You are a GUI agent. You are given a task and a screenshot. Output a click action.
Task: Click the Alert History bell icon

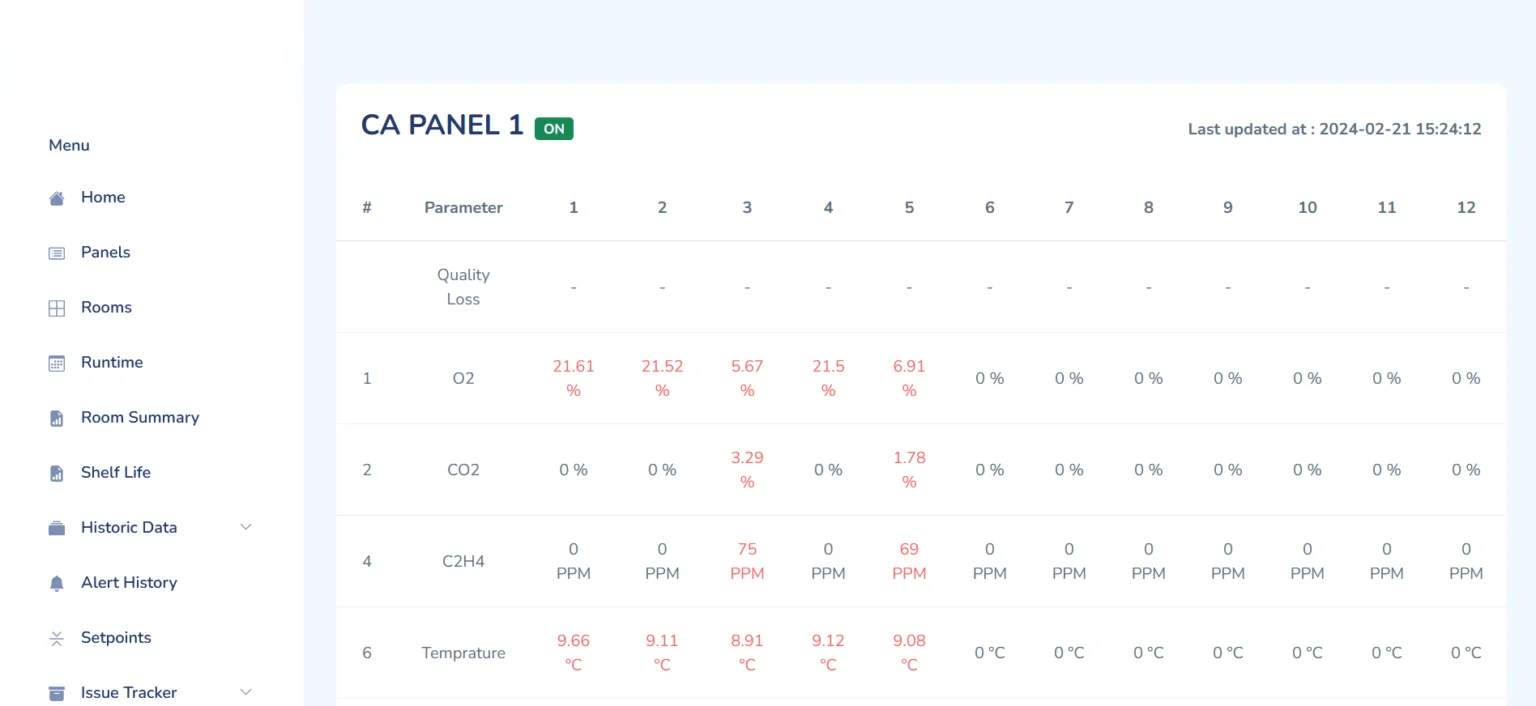pos(57,582)
